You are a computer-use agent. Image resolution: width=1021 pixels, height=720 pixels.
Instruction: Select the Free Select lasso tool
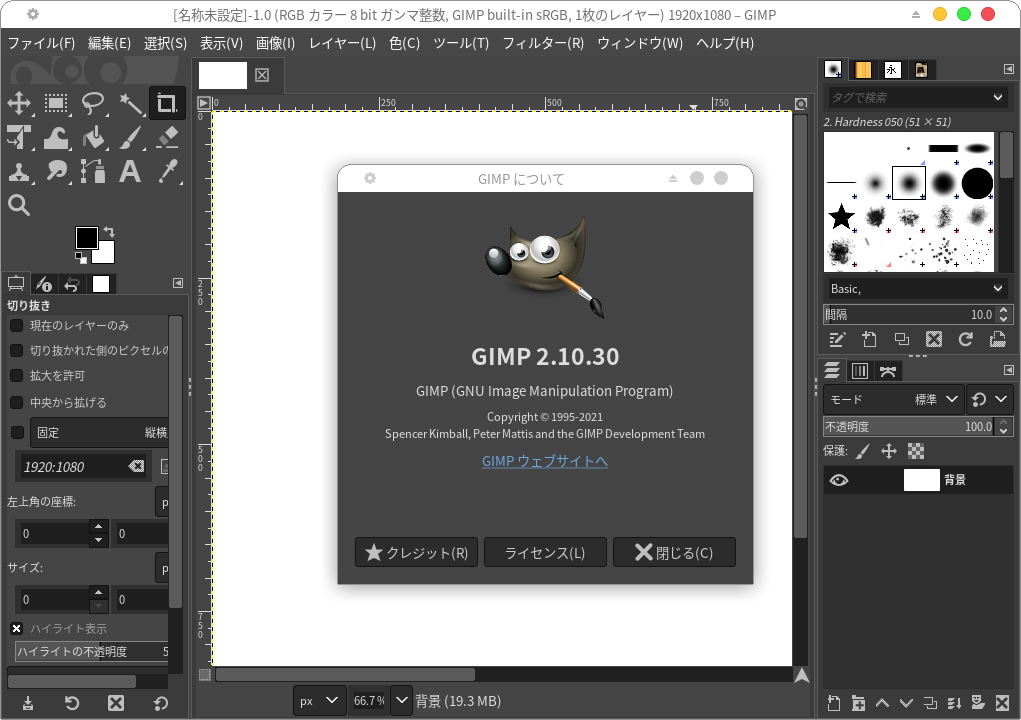click(x=93, y=103)
